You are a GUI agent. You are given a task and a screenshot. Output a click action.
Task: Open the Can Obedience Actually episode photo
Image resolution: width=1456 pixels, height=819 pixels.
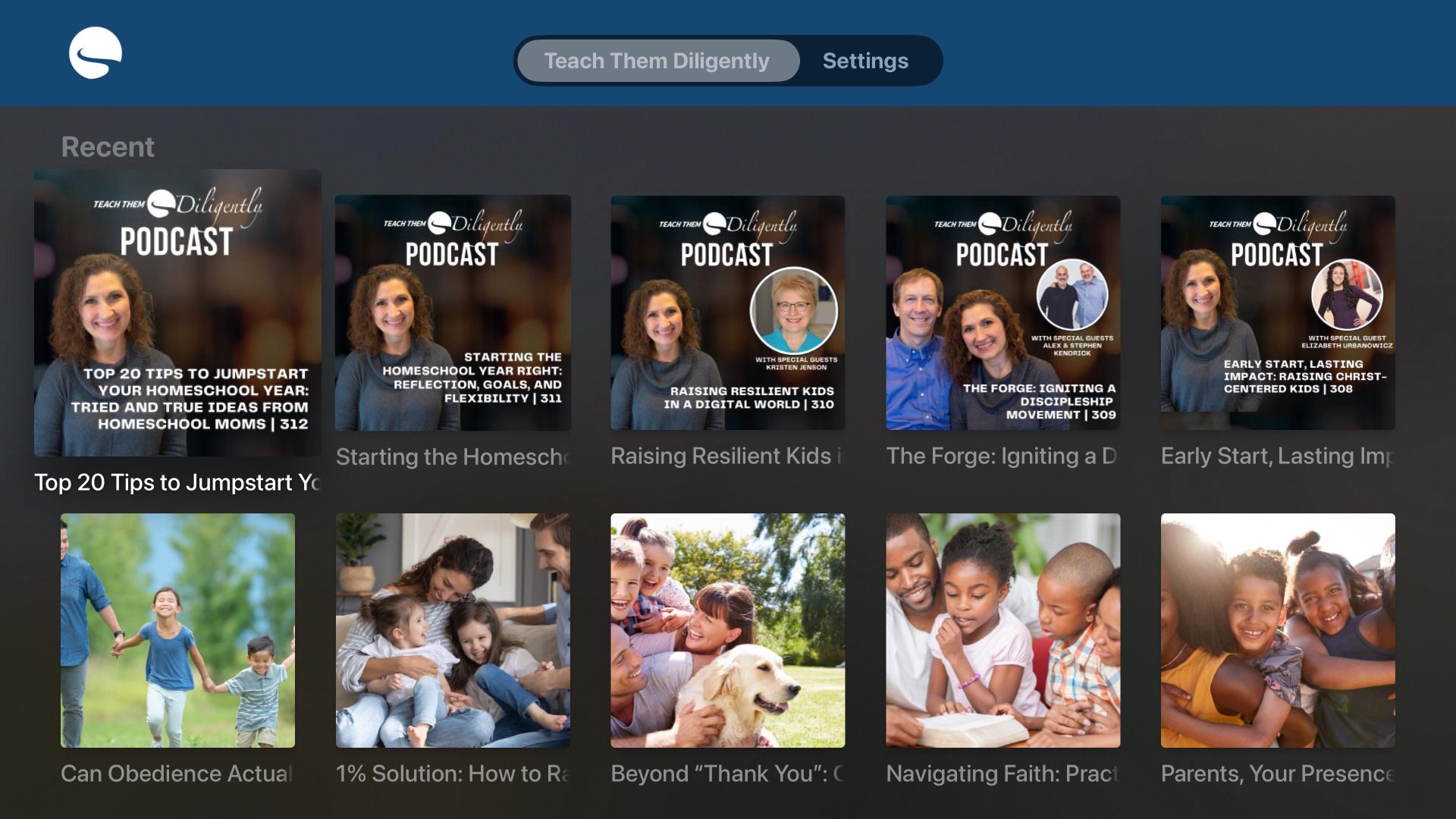[177, 630]
